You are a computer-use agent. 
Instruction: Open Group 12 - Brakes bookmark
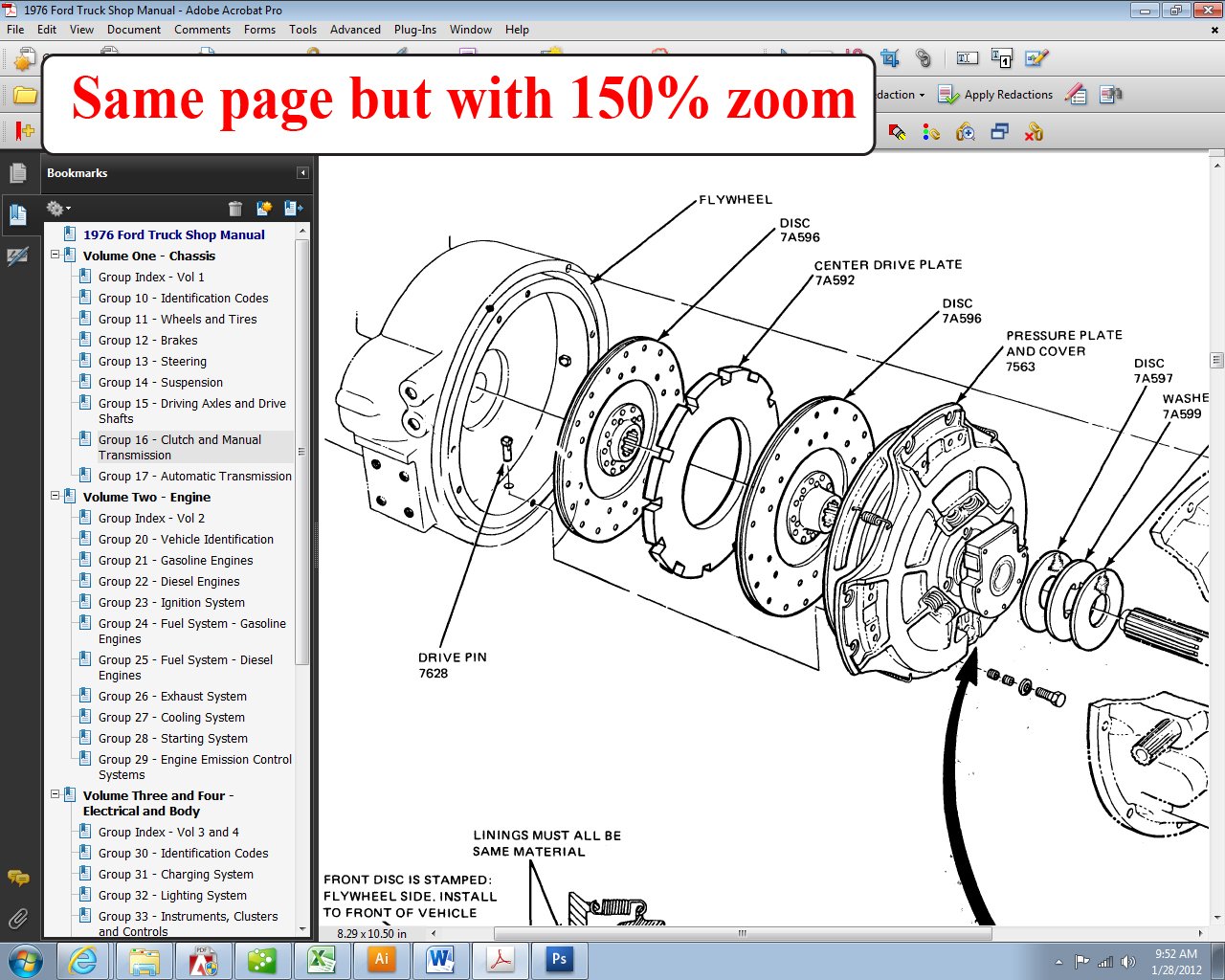(147, 341)
